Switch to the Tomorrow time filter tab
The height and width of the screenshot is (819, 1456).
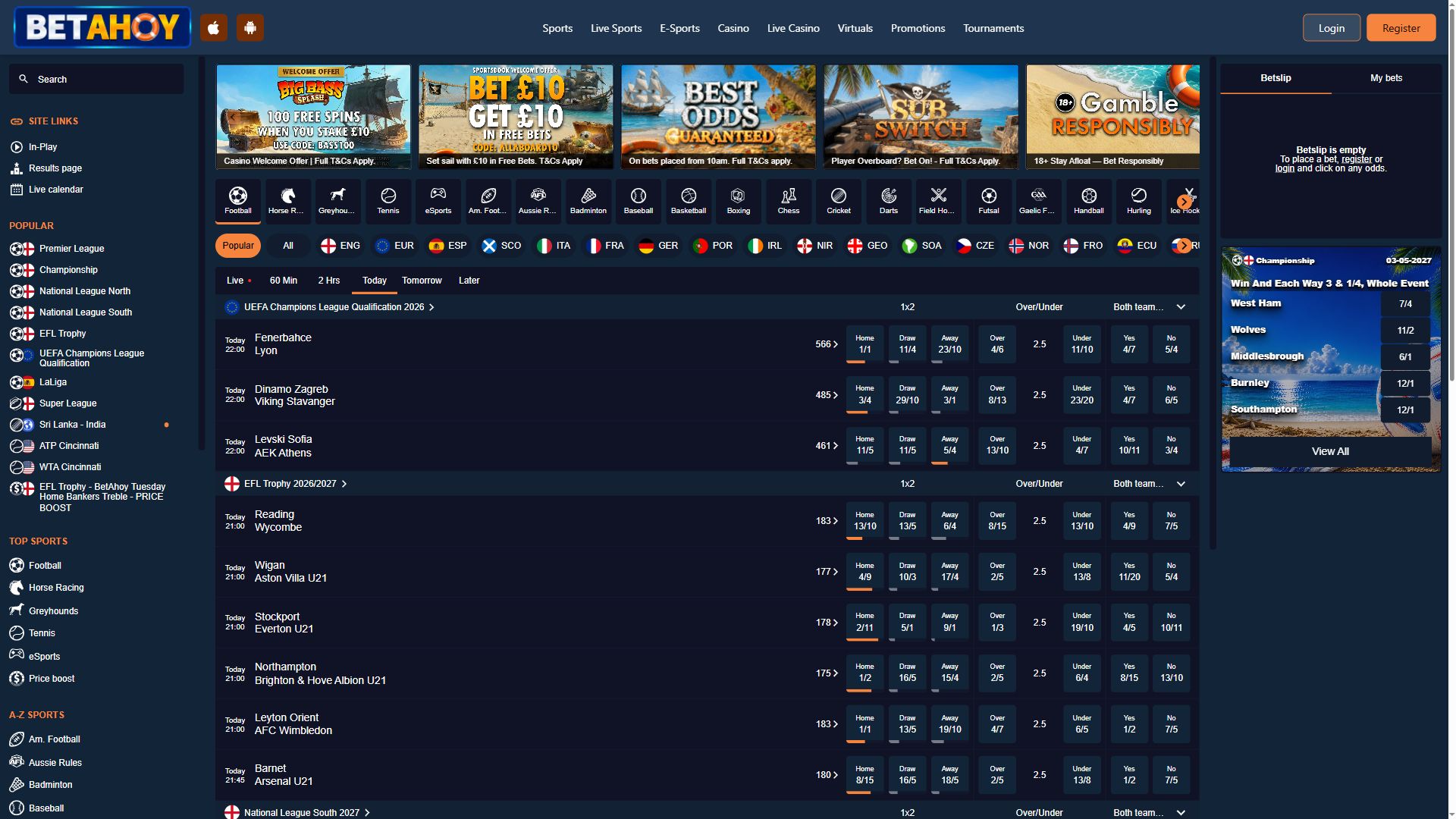click(x=422, y=281)
